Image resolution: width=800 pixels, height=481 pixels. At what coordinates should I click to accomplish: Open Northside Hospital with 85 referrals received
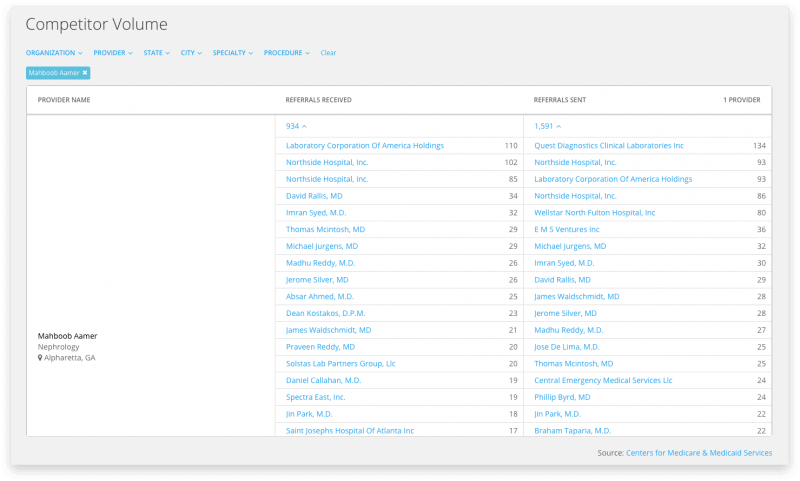[327, 179]
